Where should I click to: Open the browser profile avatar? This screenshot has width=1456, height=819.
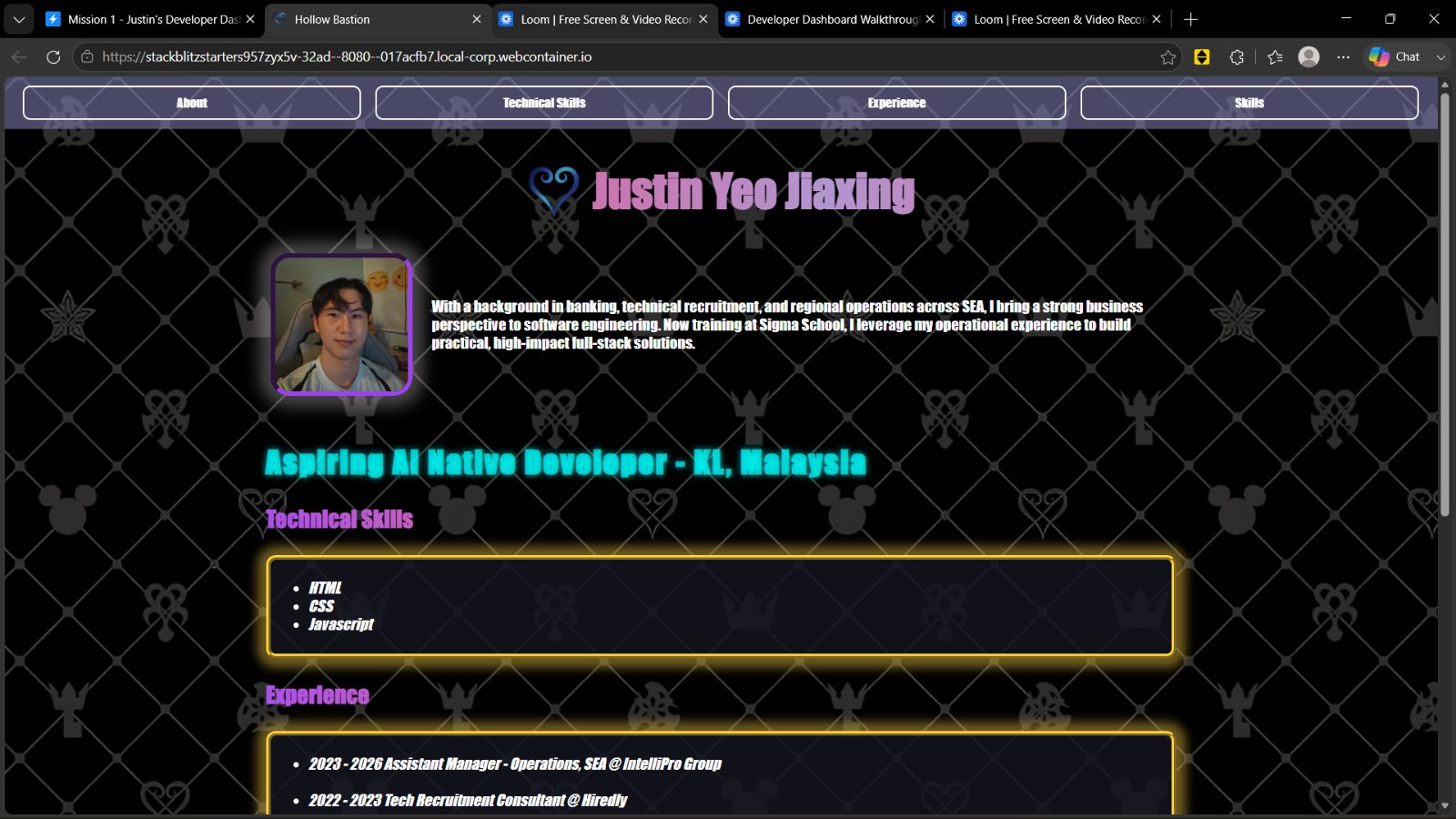pyautogui.click(x=1309, y=57)
